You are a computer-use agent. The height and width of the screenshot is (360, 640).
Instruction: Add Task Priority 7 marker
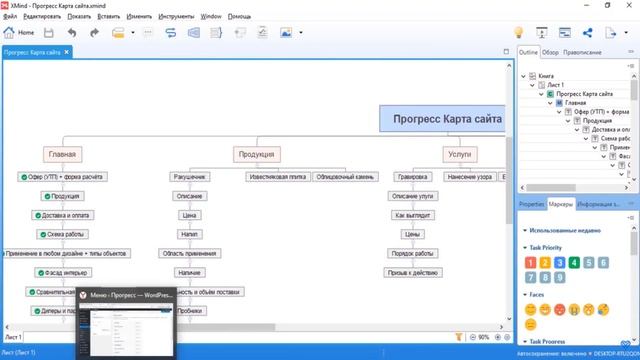530,278
